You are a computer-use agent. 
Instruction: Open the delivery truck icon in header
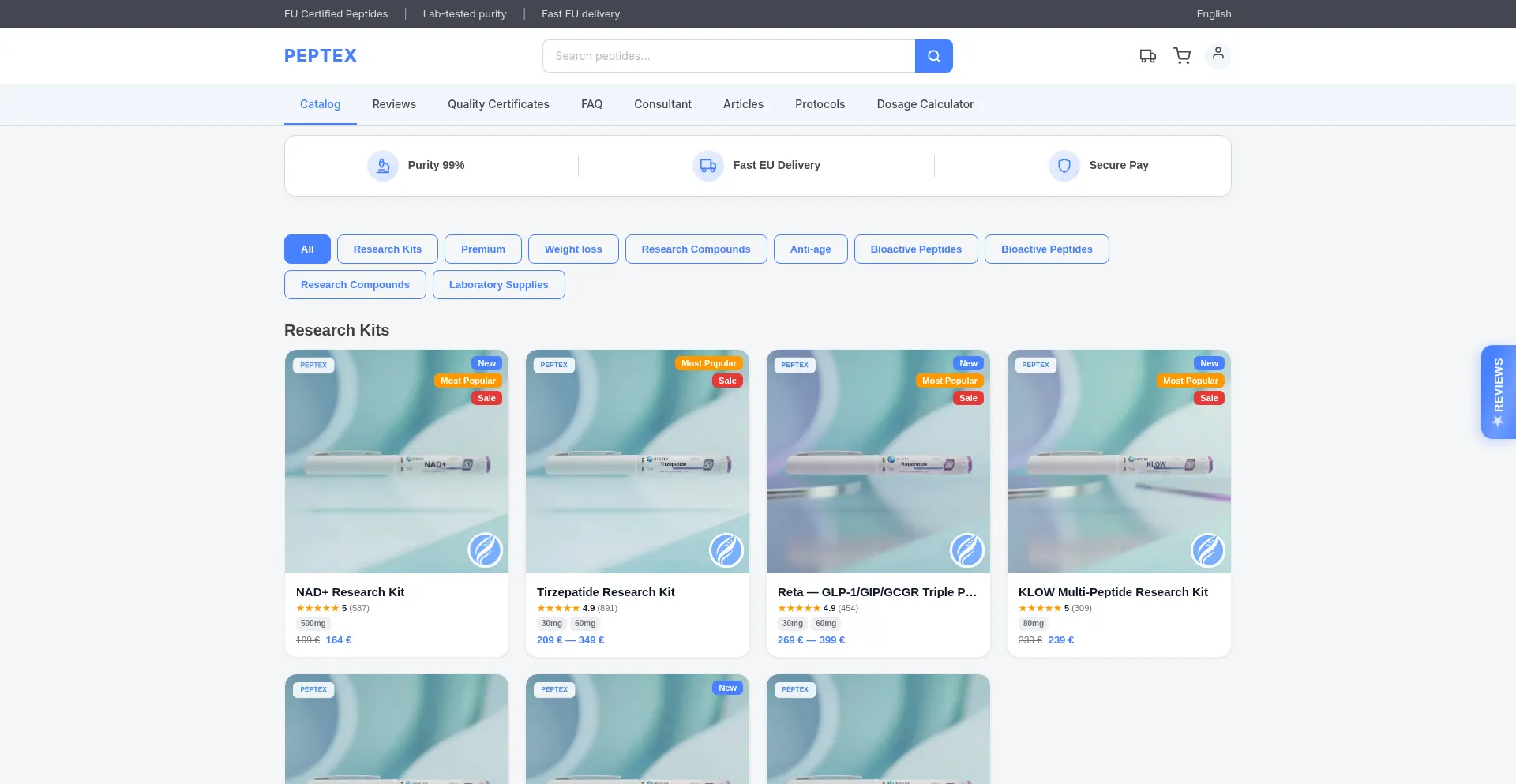pos(1147,56)
